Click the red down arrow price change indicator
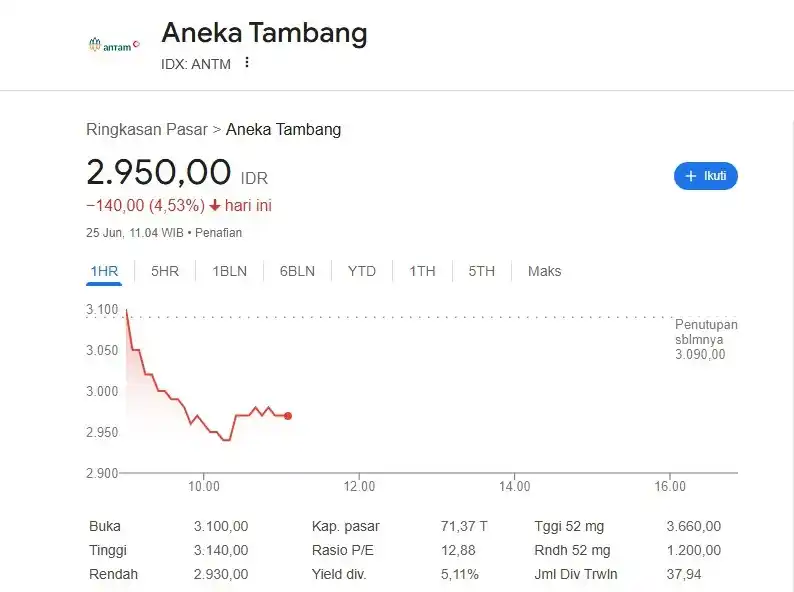Image resolution: width=794 pixels, height=592 pixels. 214,206
